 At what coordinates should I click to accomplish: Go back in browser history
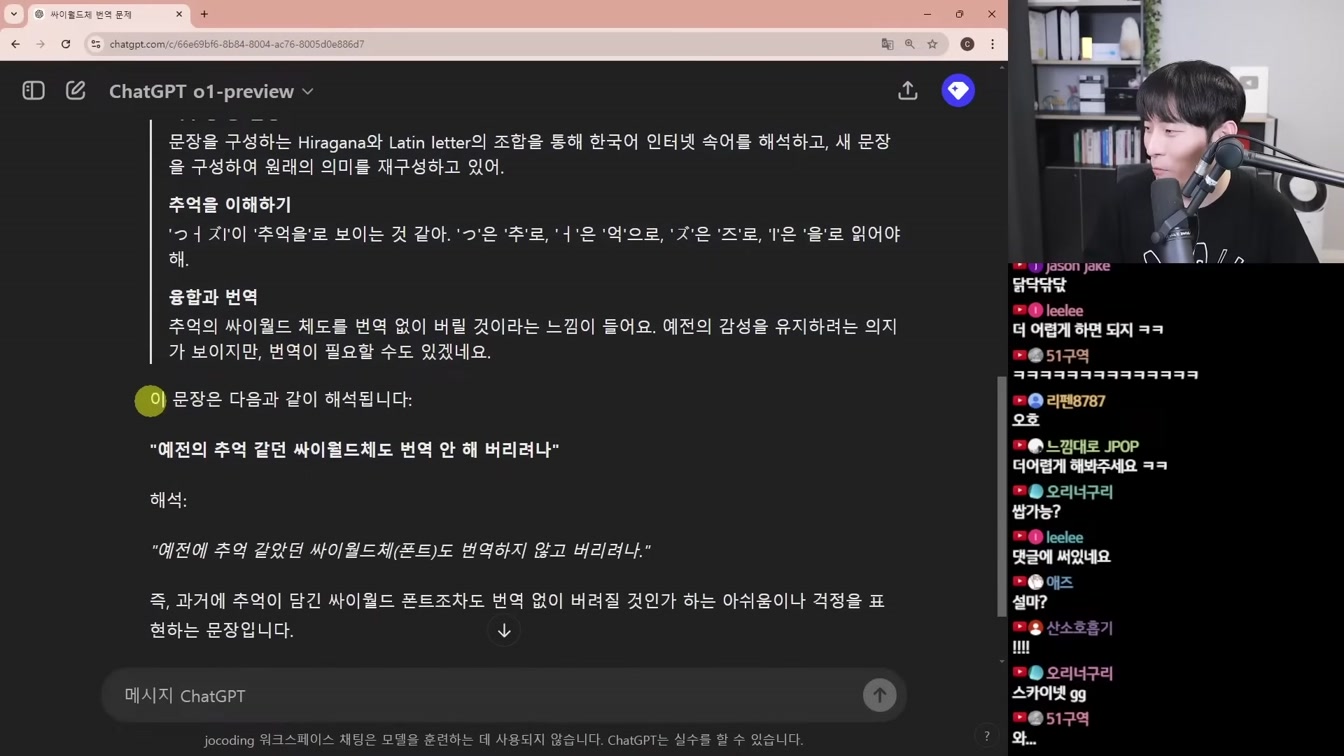tap(15, 44)
